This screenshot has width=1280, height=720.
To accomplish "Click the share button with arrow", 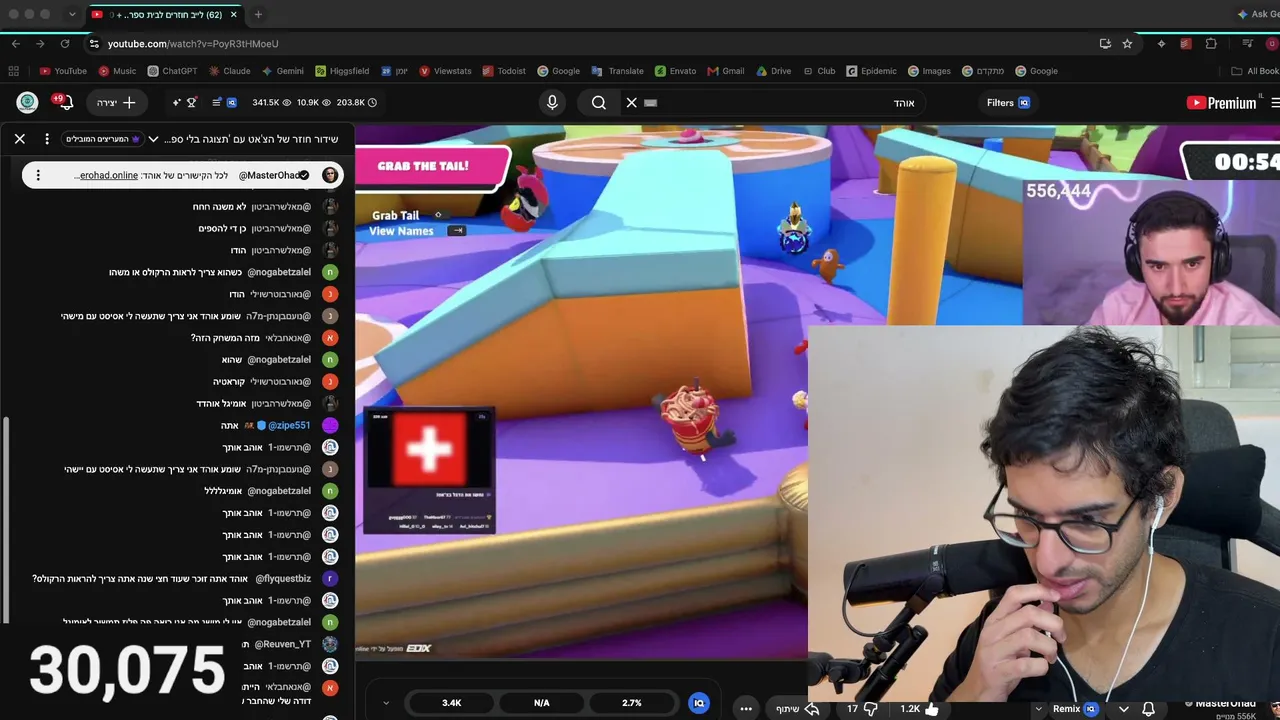I will 798,709.
